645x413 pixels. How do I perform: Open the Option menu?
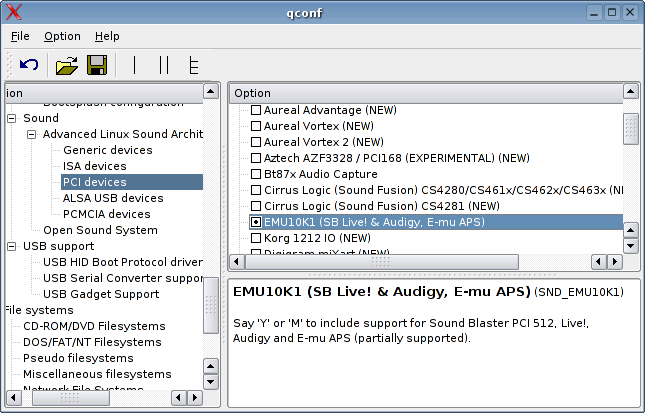[x=63, y=36]
